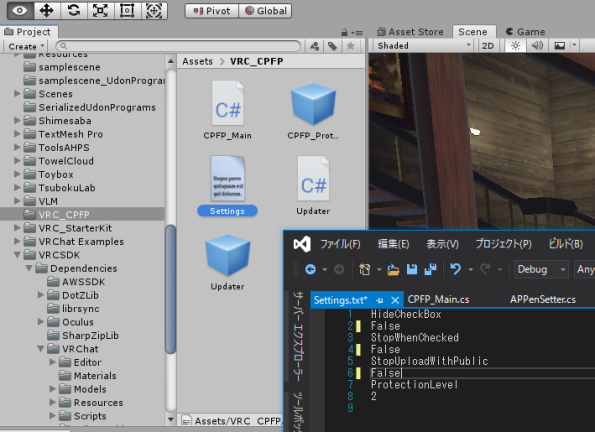This screenshot has height=432, width=595.
Task: Expand the Shimesaba folder
Action: pos(17,120)
